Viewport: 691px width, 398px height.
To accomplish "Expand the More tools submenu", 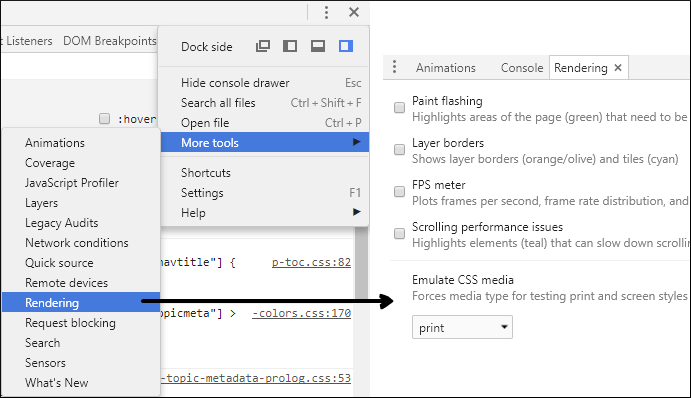I will (265, 142).
